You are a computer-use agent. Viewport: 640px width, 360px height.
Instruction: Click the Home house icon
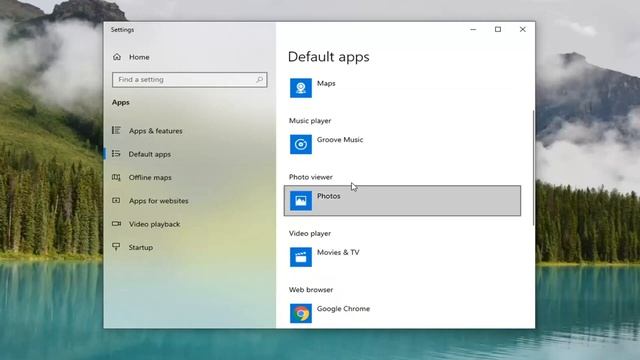point(117,57)
